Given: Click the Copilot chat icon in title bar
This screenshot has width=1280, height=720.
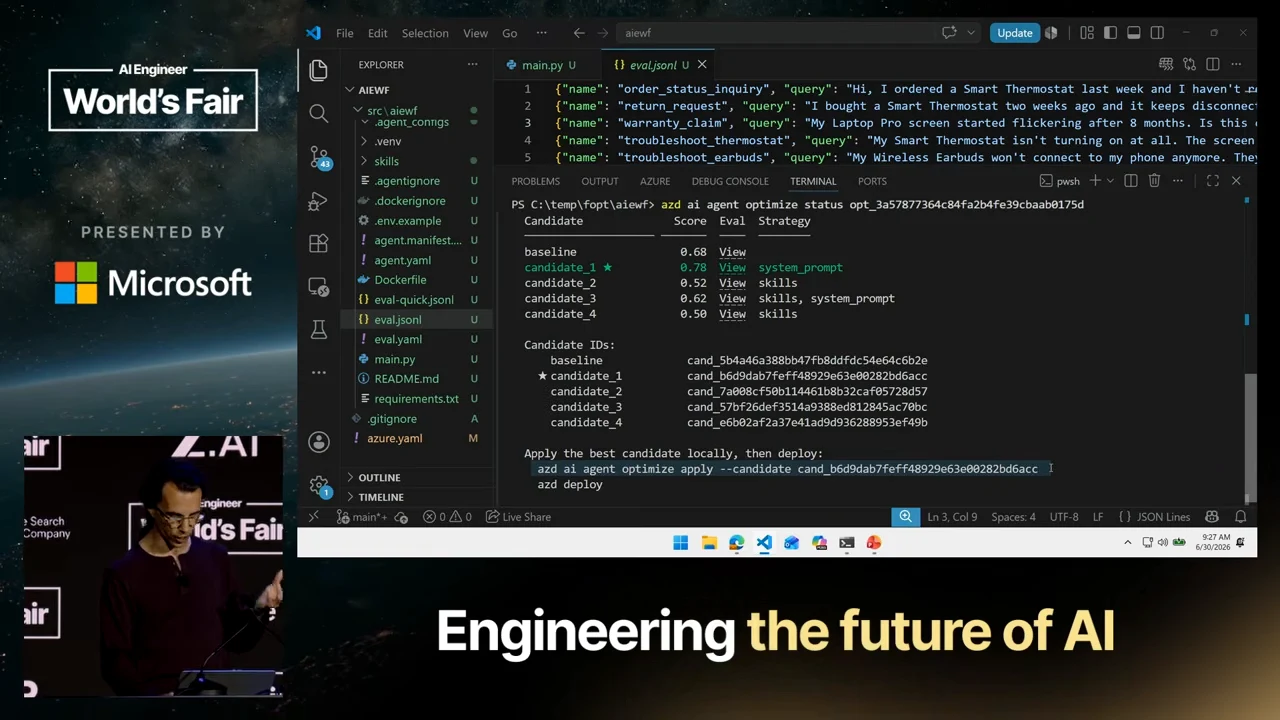Looking at the screenshot, I should [x=949, y=33].
